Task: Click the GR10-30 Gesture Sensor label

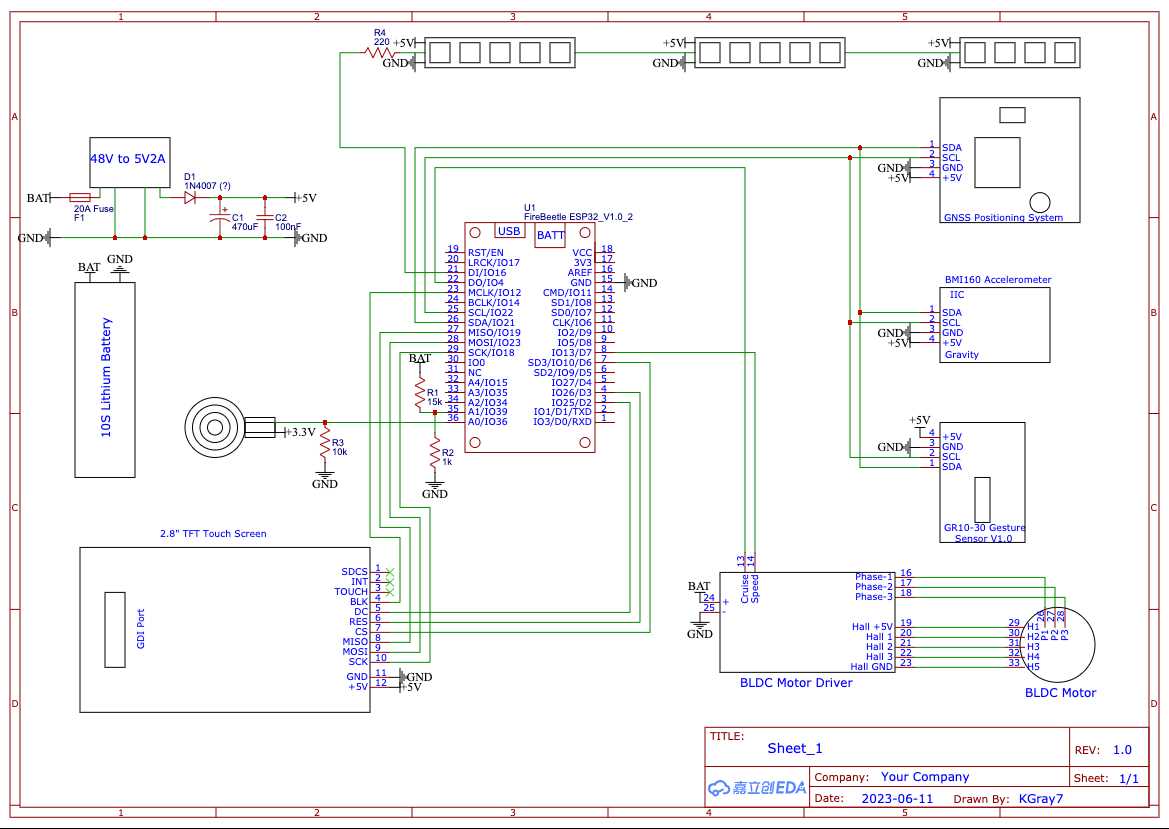Action: [984, 532]
